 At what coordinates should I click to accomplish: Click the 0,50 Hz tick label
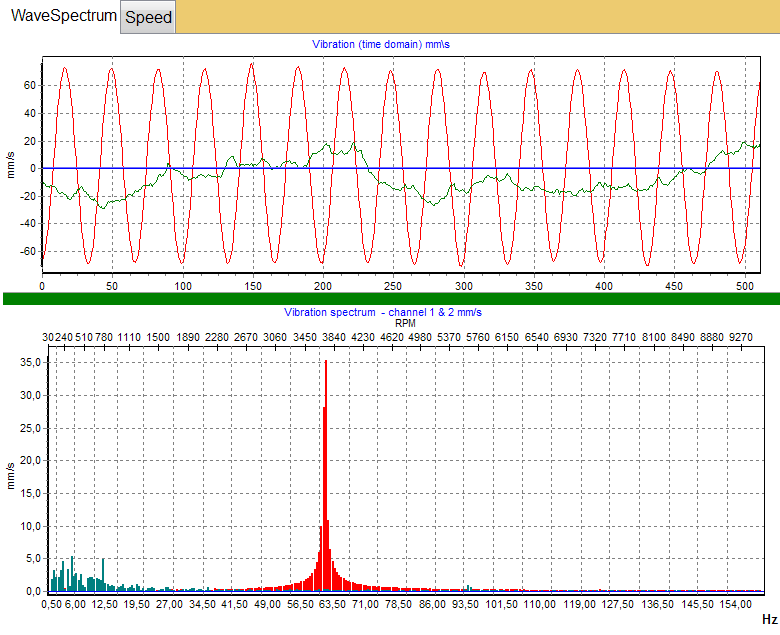click(x=52, y=605)
